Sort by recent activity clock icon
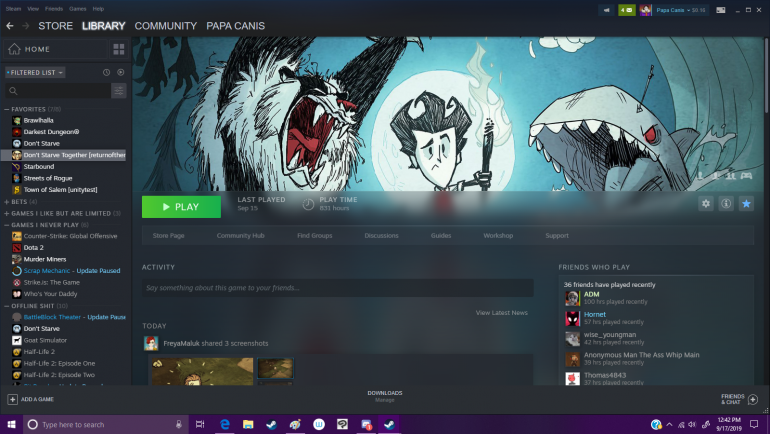The image size is (770, 434). pyautogui.click(x=107, y=72)
